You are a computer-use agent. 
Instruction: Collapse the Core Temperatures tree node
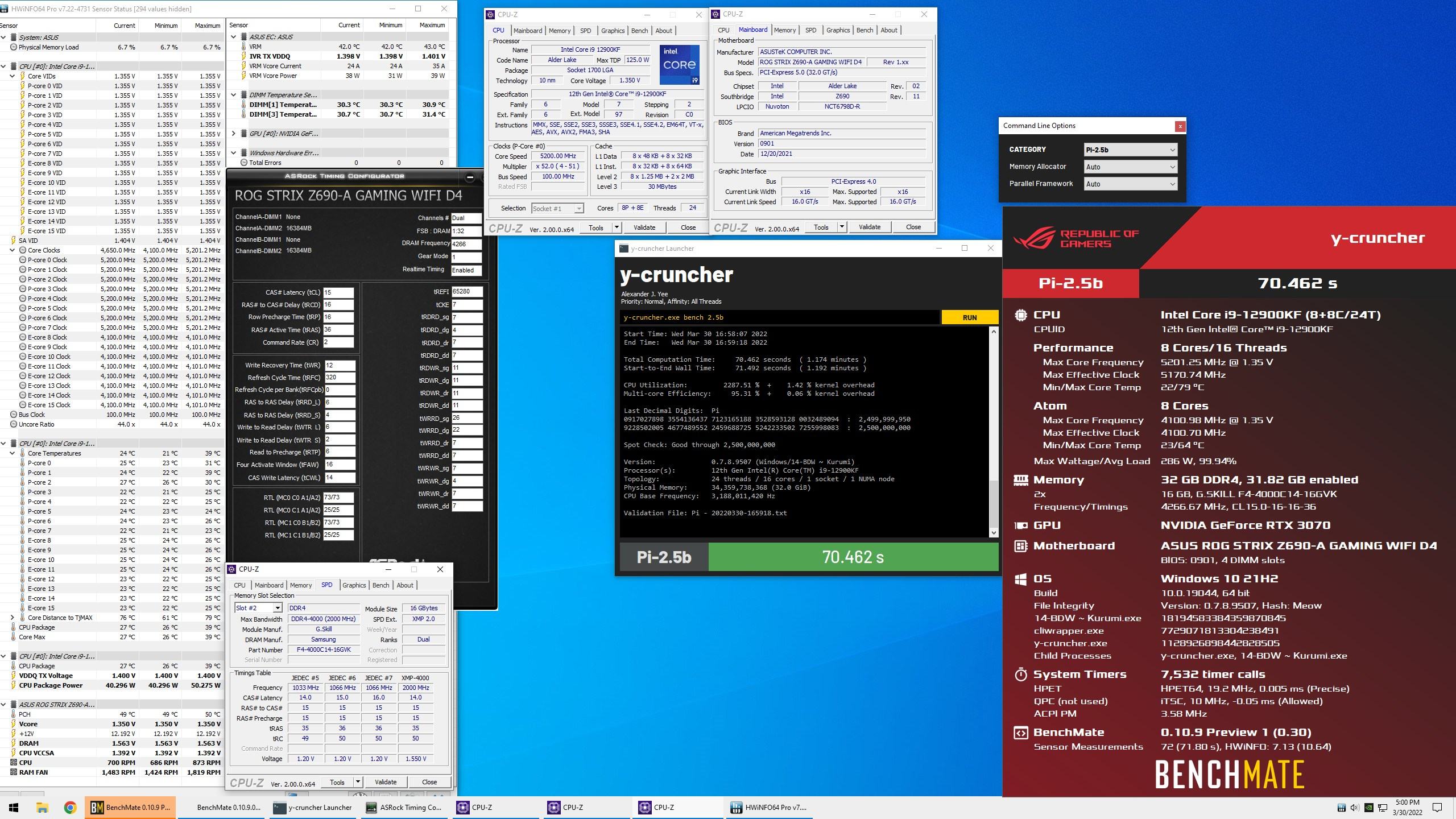12,453
